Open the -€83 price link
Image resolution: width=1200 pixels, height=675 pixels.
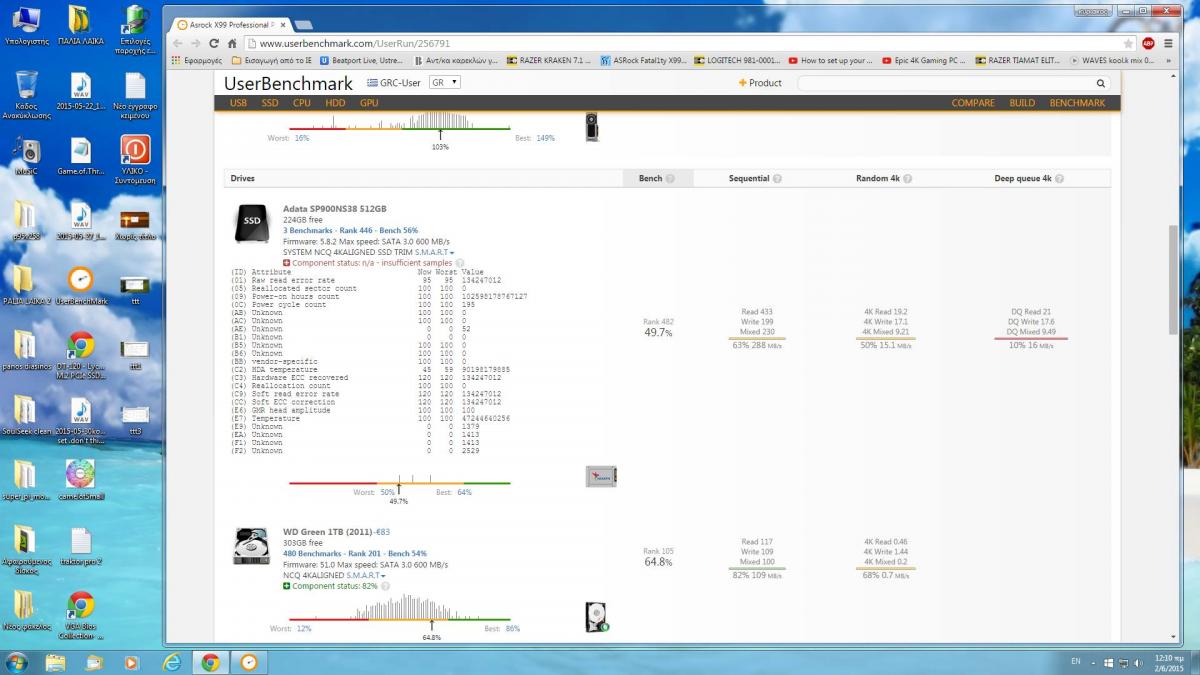383,531
